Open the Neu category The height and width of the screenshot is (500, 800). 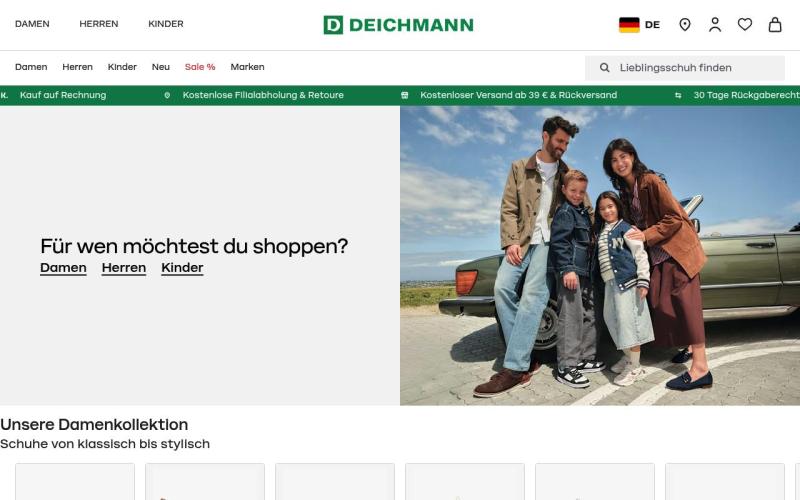coord(161,67)
